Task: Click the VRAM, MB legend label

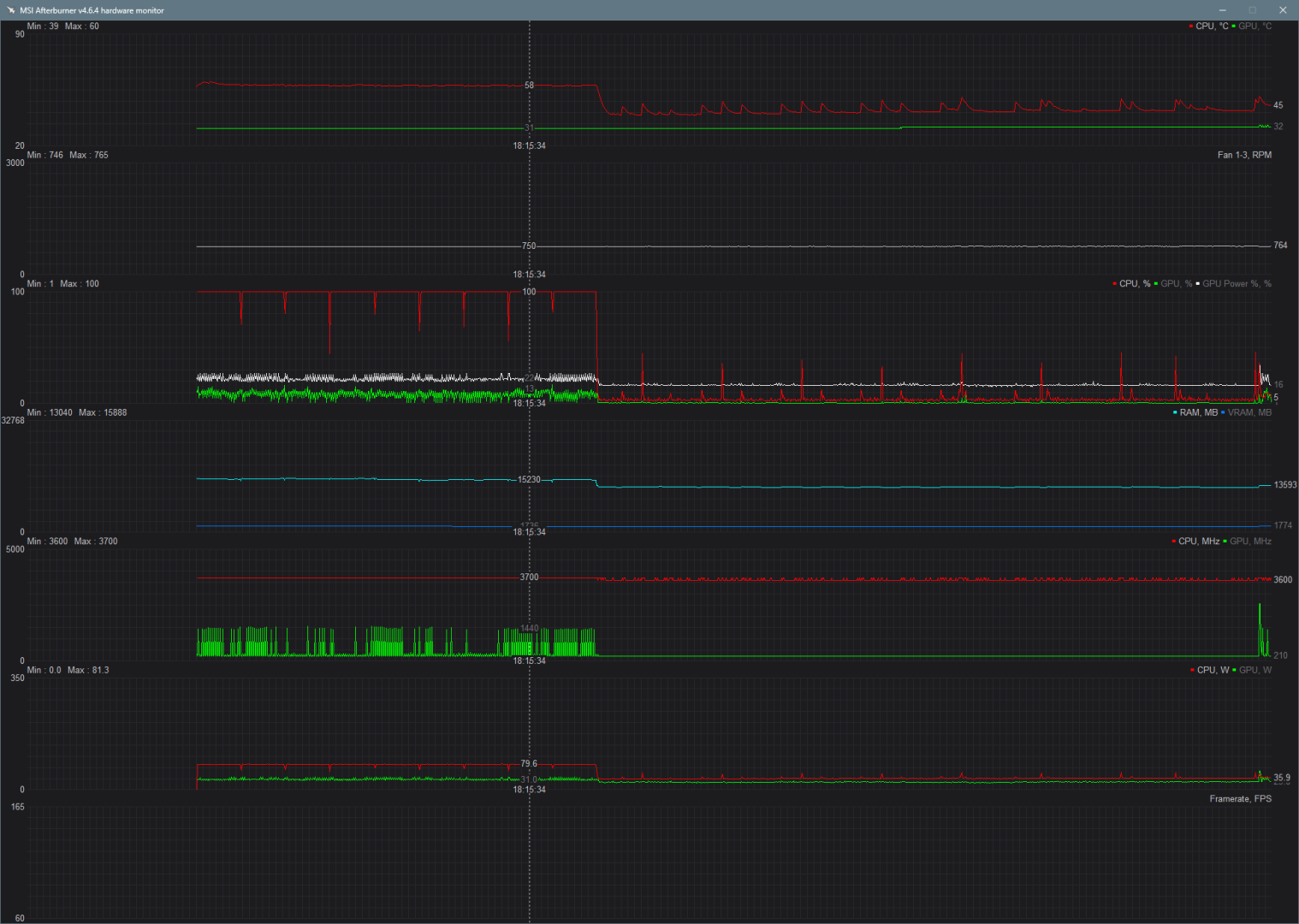Action: coord(1249,412)
